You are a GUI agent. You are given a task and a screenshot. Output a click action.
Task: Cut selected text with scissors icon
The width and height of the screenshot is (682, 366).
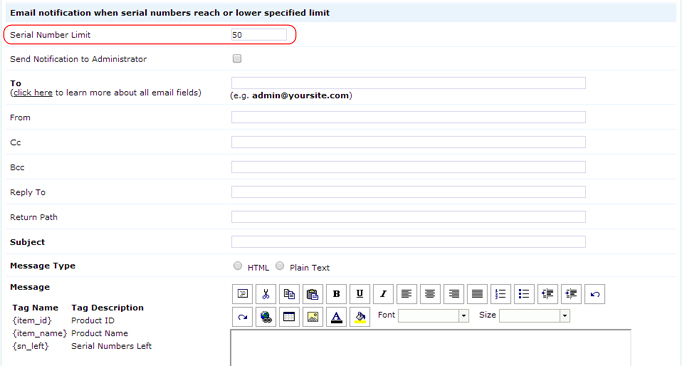tap(266, 294)
